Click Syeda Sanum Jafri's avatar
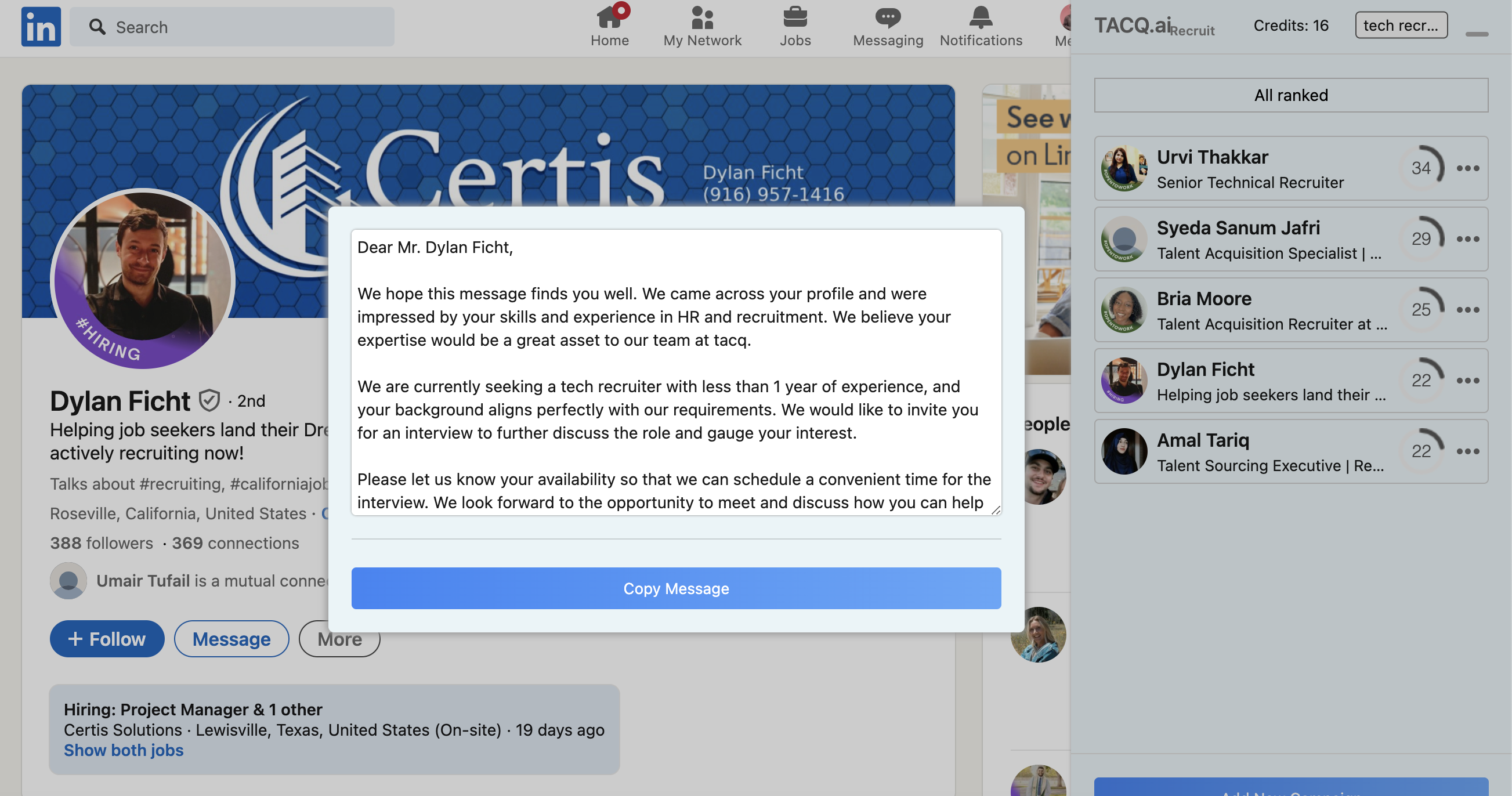 click(x=1124, y=239)
